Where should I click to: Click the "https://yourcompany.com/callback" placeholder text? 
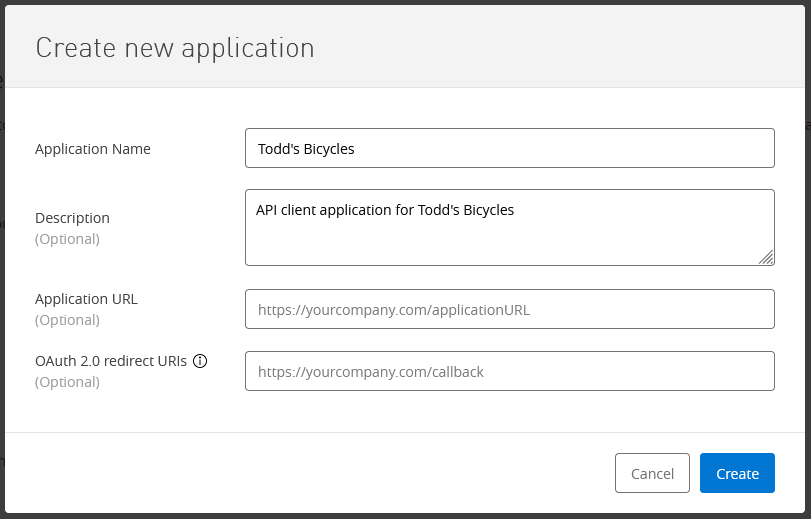click(370, 371)
